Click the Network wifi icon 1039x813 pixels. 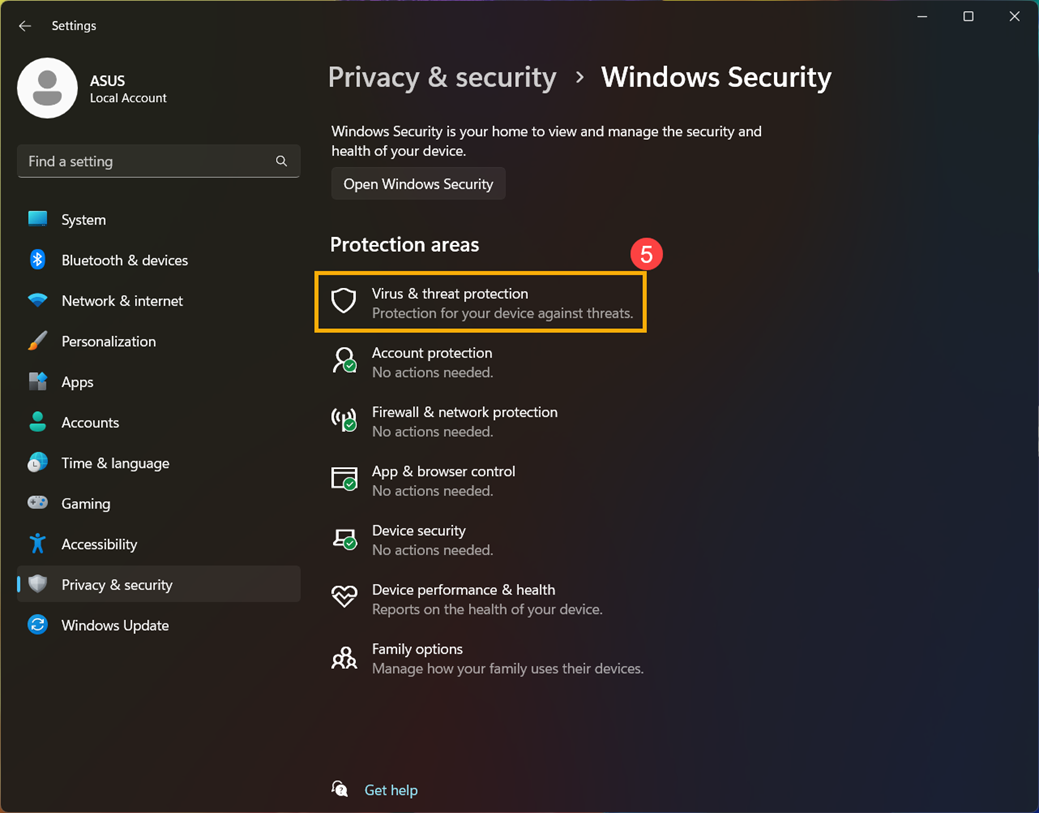pyautogui.click(x=38, y=300)
